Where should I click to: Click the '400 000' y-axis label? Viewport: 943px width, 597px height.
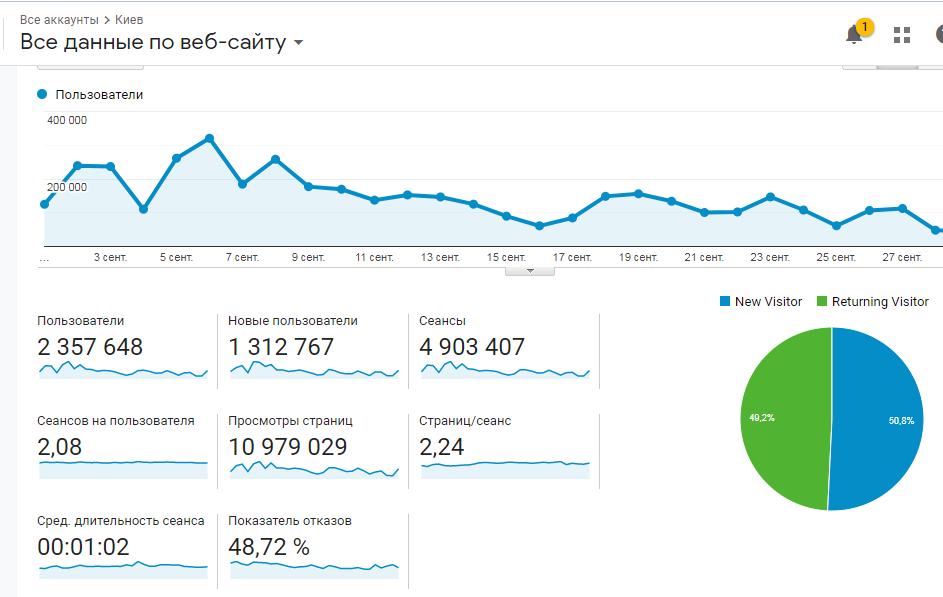(67, 120)
